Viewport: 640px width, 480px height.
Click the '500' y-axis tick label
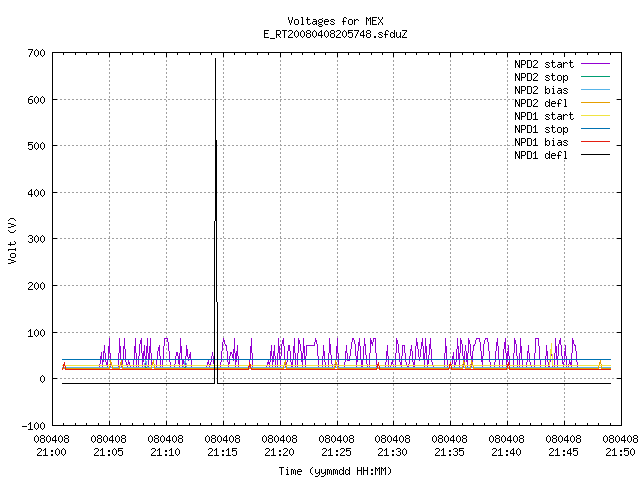pos(37,146)
